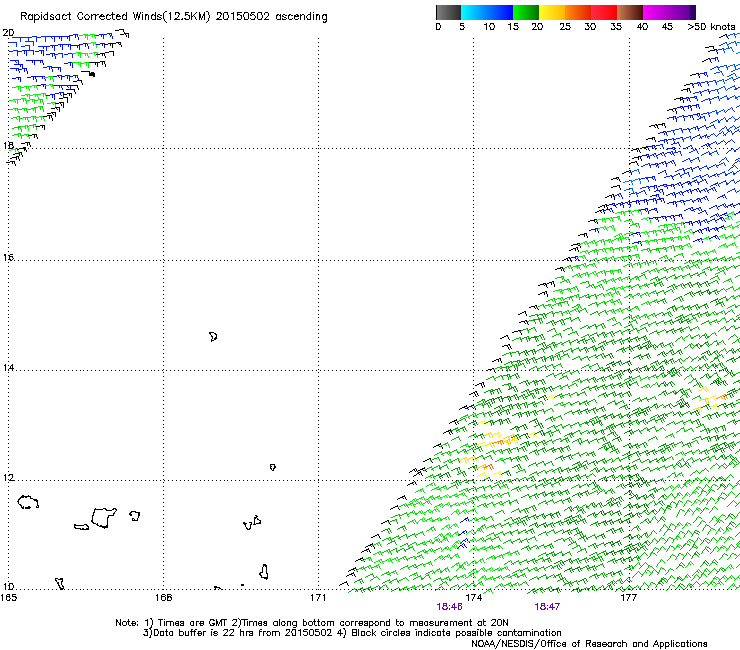
Task: Click the longitude label '174'
Action: click(x=473, y=598)
